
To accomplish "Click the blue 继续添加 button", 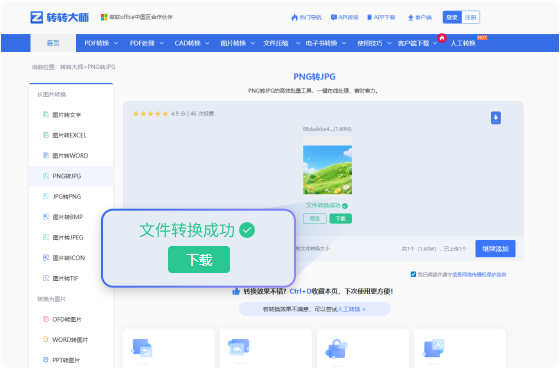I will (495, 249).
